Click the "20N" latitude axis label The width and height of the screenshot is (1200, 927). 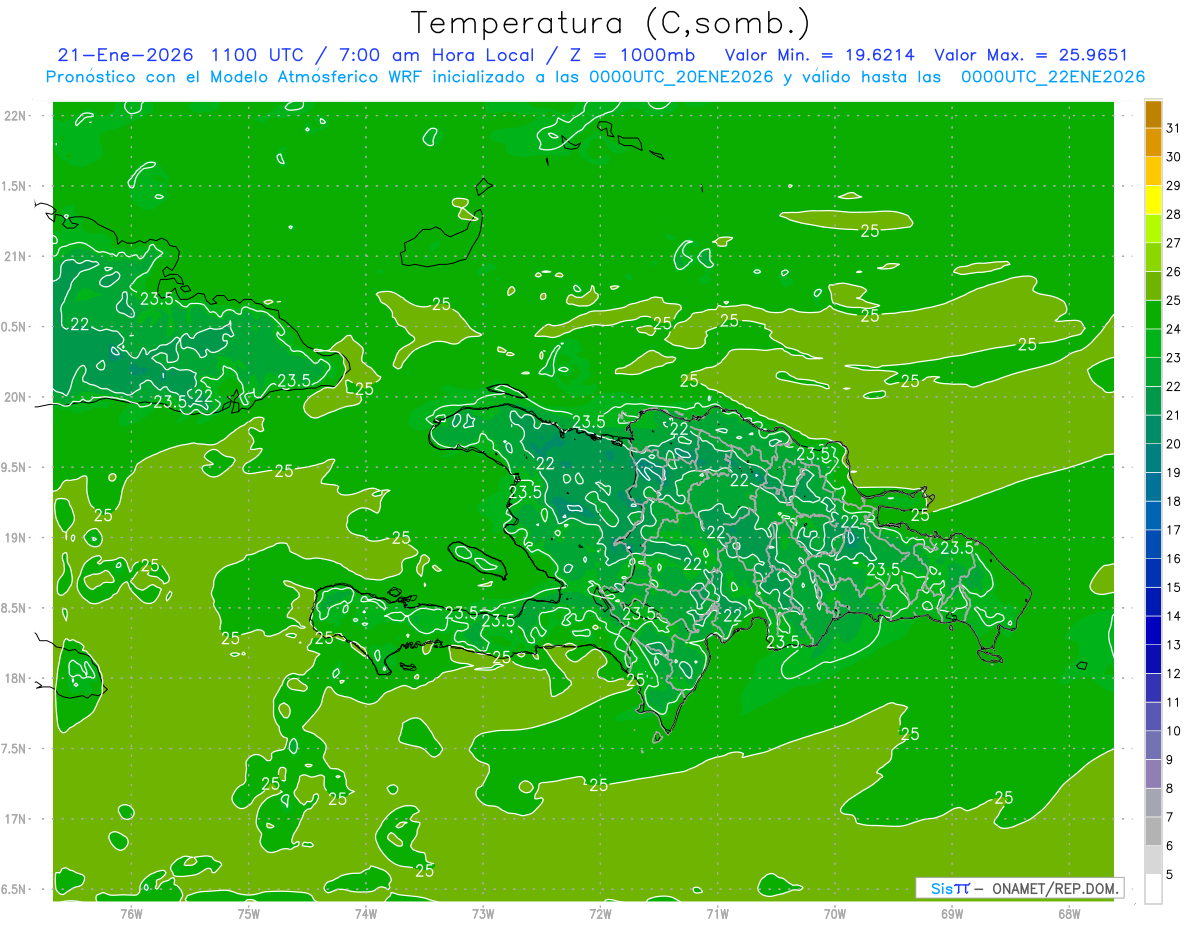point(14,397)
